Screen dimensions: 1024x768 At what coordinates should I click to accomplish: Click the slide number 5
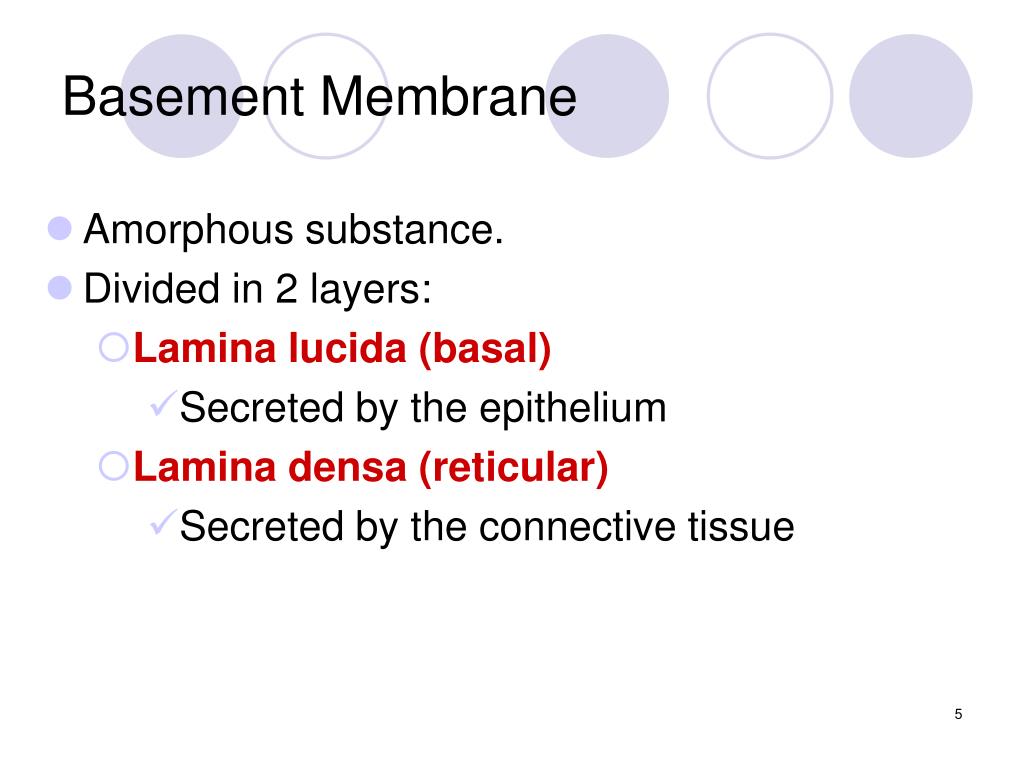click(x=958, y=714)
